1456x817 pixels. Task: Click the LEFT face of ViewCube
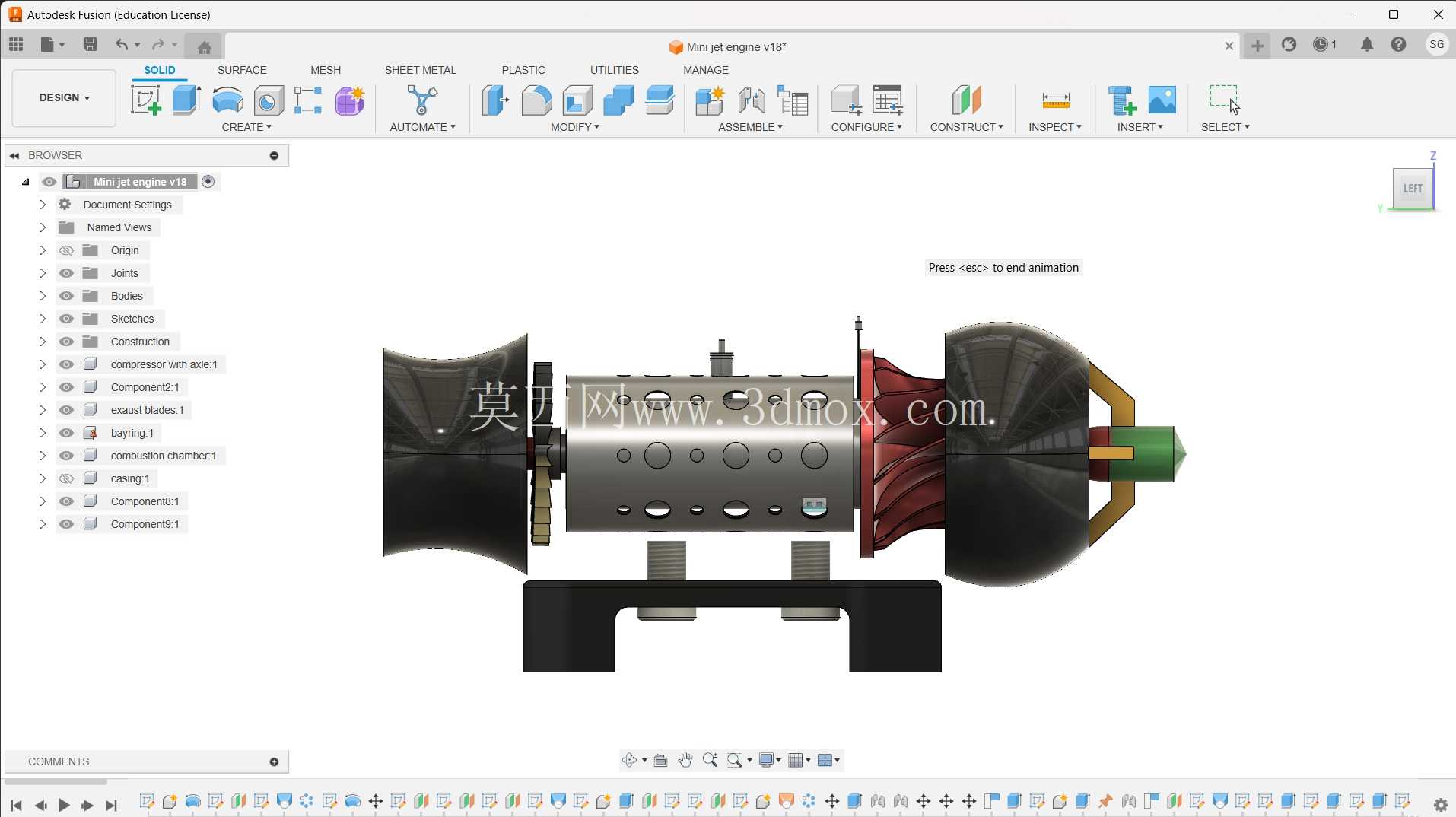click(1413, 188)
